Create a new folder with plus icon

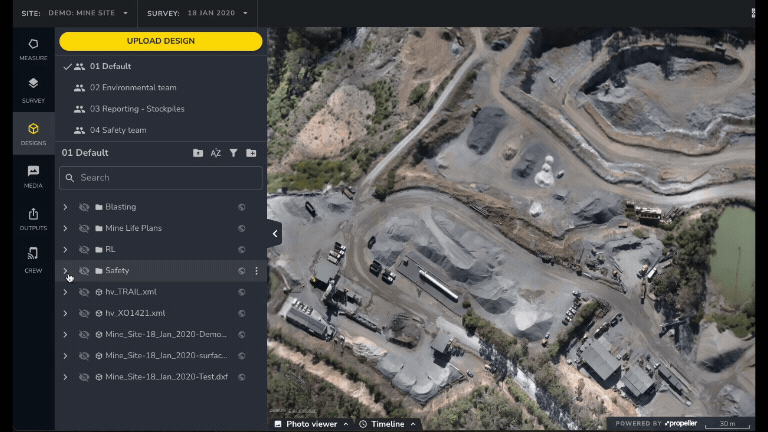pyautogui.click(x=251, y=153)
